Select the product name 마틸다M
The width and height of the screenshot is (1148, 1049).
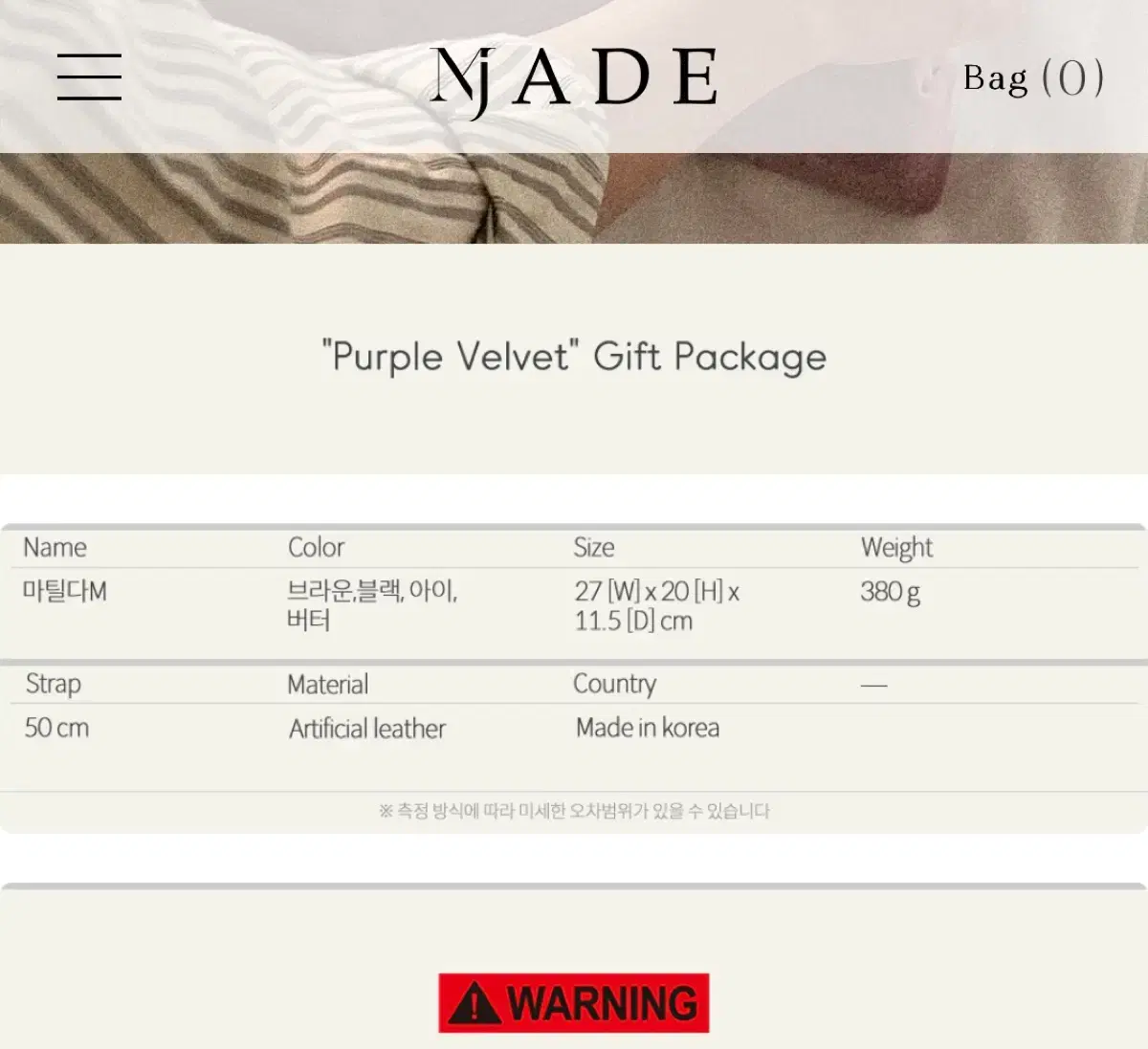click(65, 591)
